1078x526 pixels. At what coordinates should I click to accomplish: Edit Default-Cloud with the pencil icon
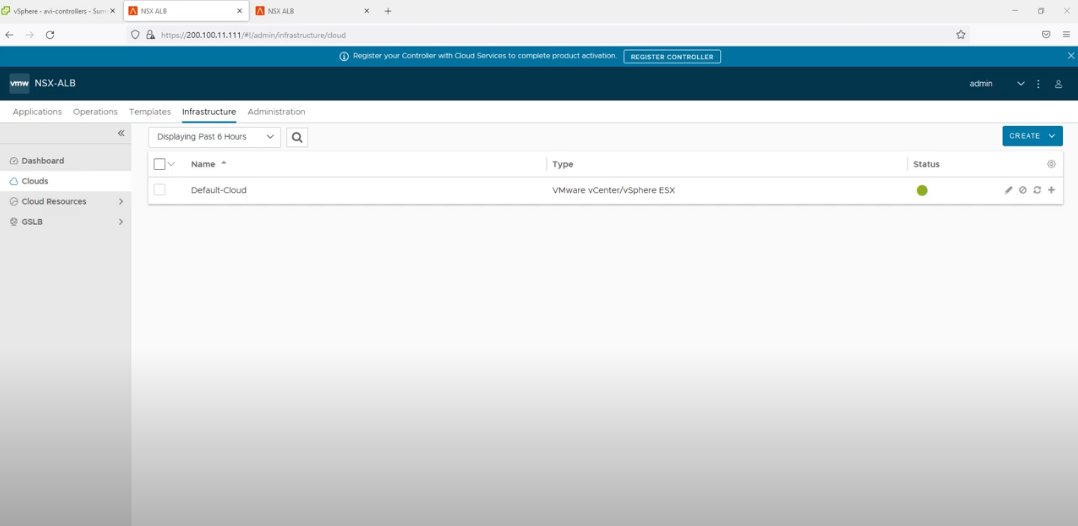[x=1009, y=190]
